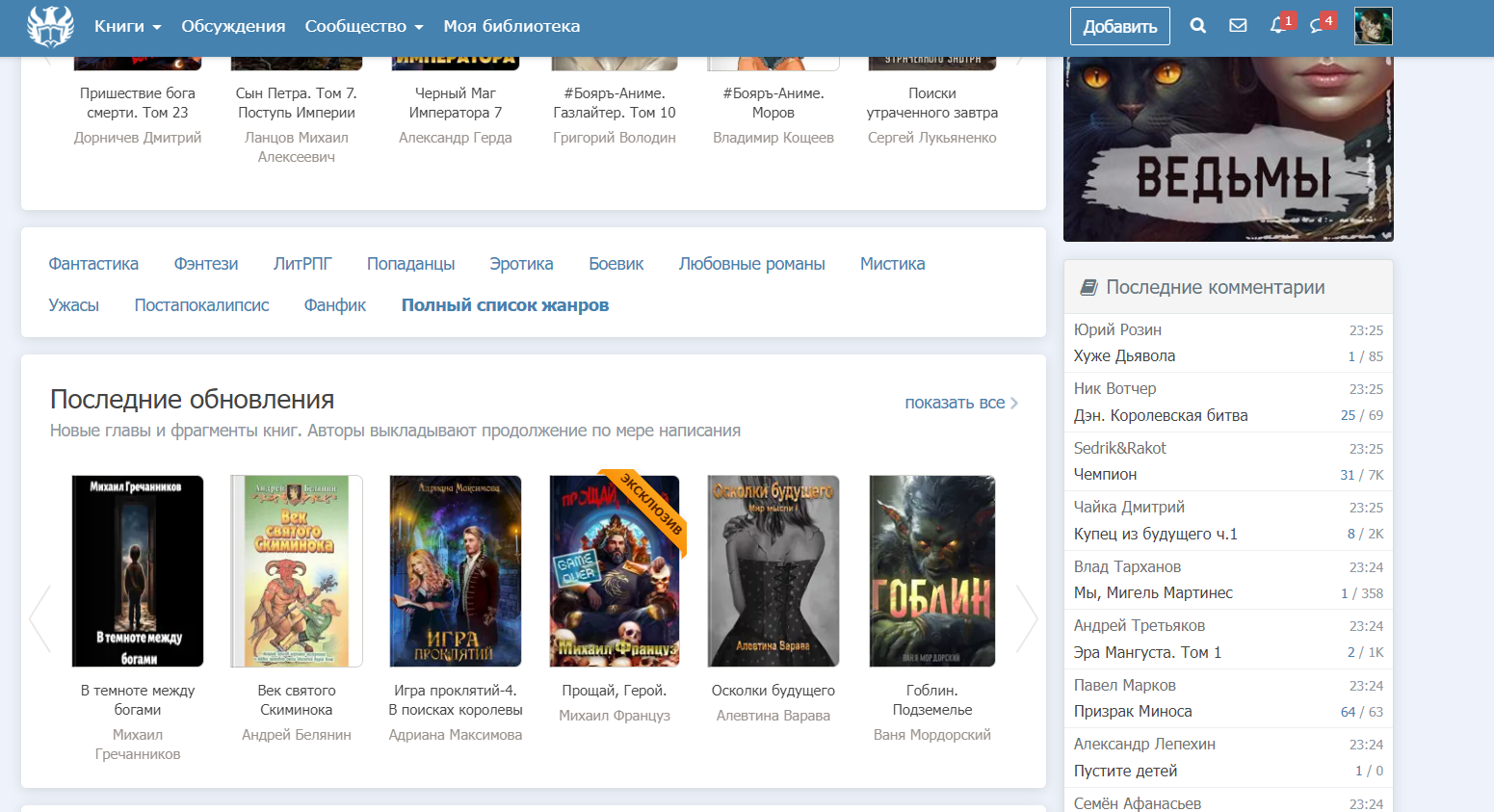Open the notifications bell icon
Viewport: 1494px width, 812px height.
click(x=1278, y=25)
